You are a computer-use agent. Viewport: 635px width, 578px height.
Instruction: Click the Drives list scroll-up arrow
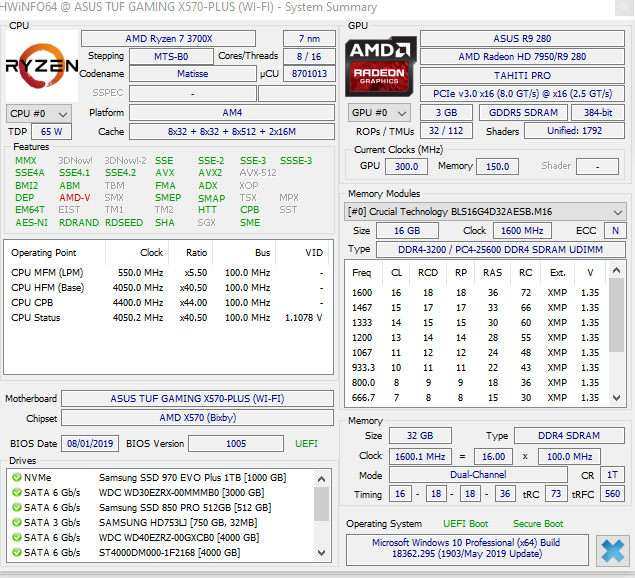coord(322,479)
